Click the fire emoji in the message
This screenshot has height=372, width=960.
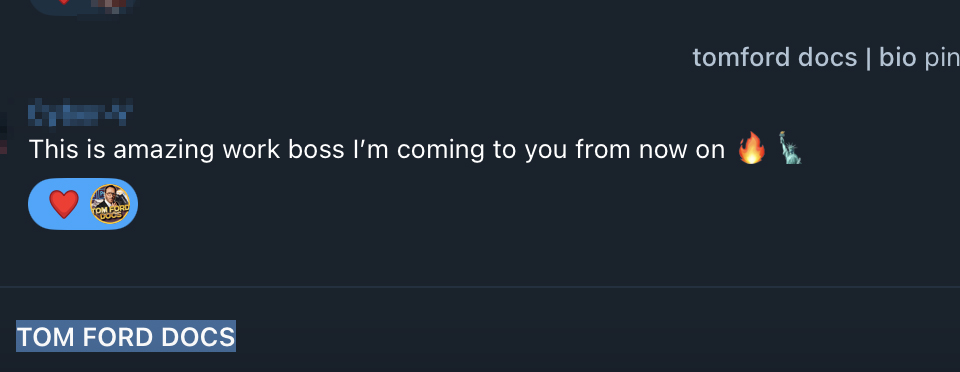pyautogui.click(x=751, y=149)
